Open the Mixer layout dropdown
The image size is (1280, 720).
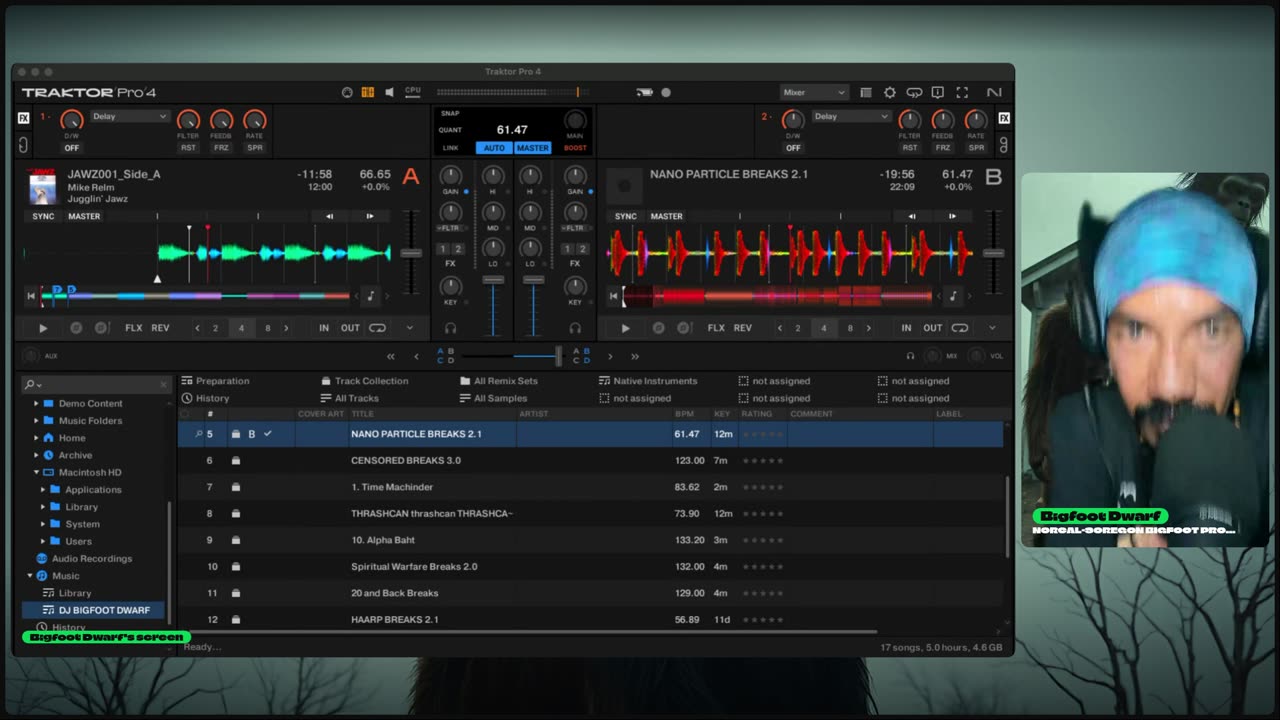coord(814,93)
